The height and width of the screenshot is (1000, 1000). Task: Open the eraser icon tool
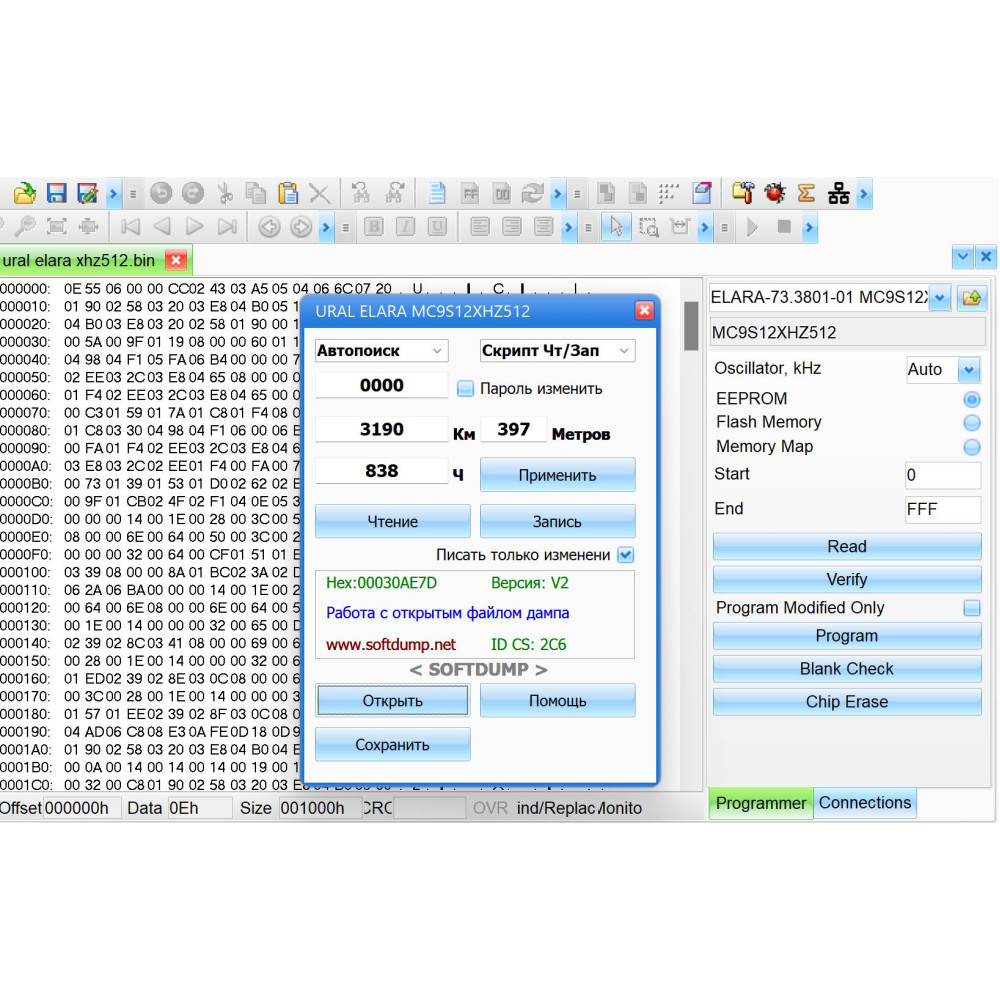click(702, 193)
